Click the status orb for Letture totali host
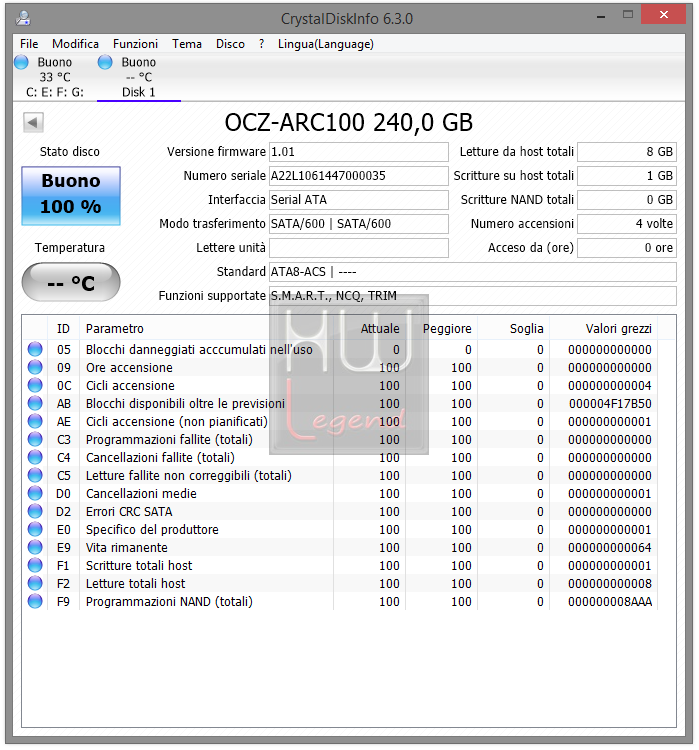The width and height of the screenshot is (699, 750). click(35, 584)
